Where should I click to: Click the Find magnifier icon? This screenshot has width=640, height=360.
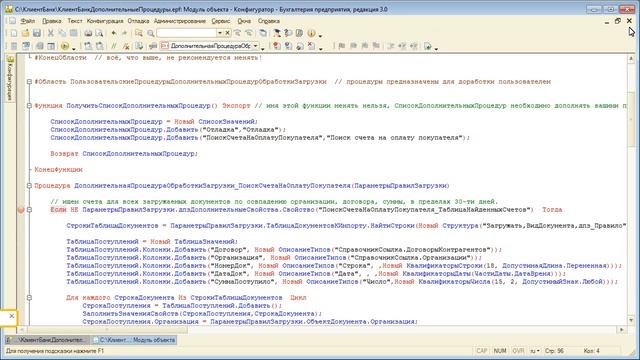click(x=151, y=33)
